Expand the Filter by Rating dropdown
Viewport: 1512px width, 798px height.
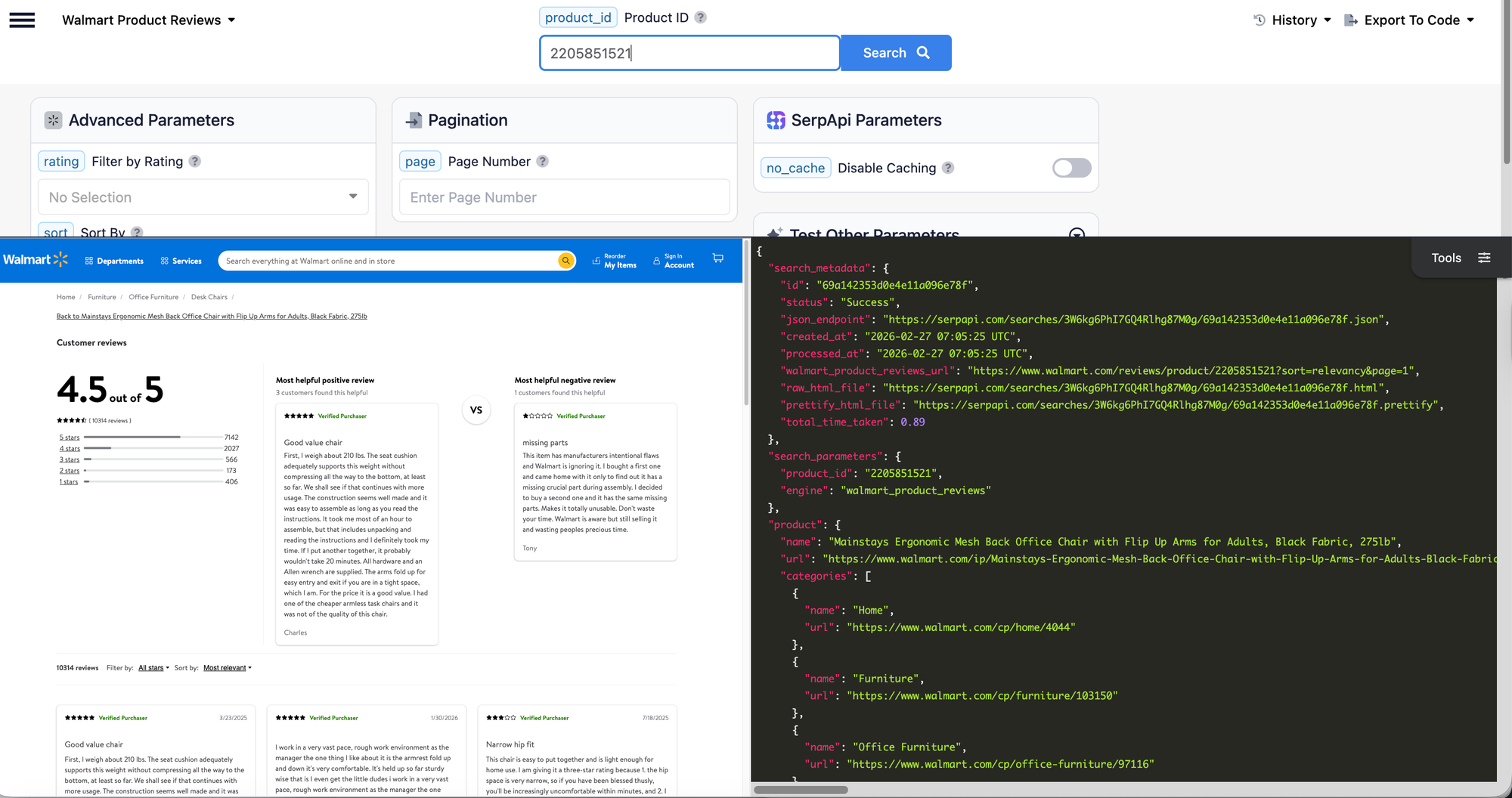[x=203, y=197]
